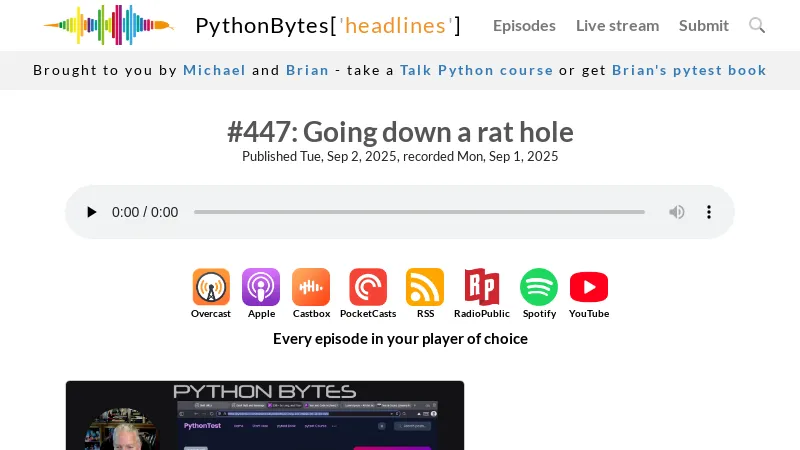Go to the Episodes menu item
This screenshot has height=450, width=800.
pos(524,25)
